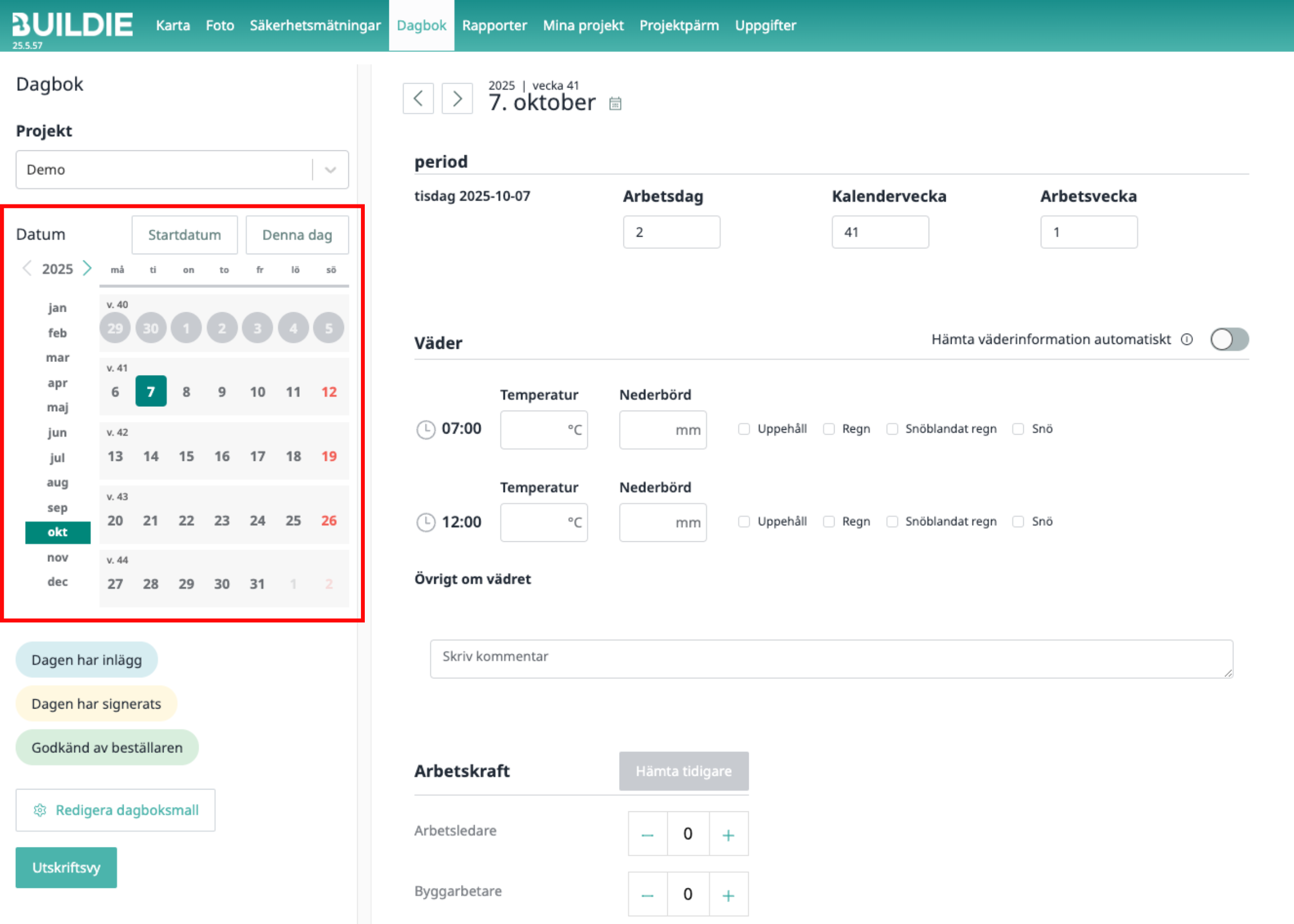Click the next year chevron after 2025

pos(87,268)
